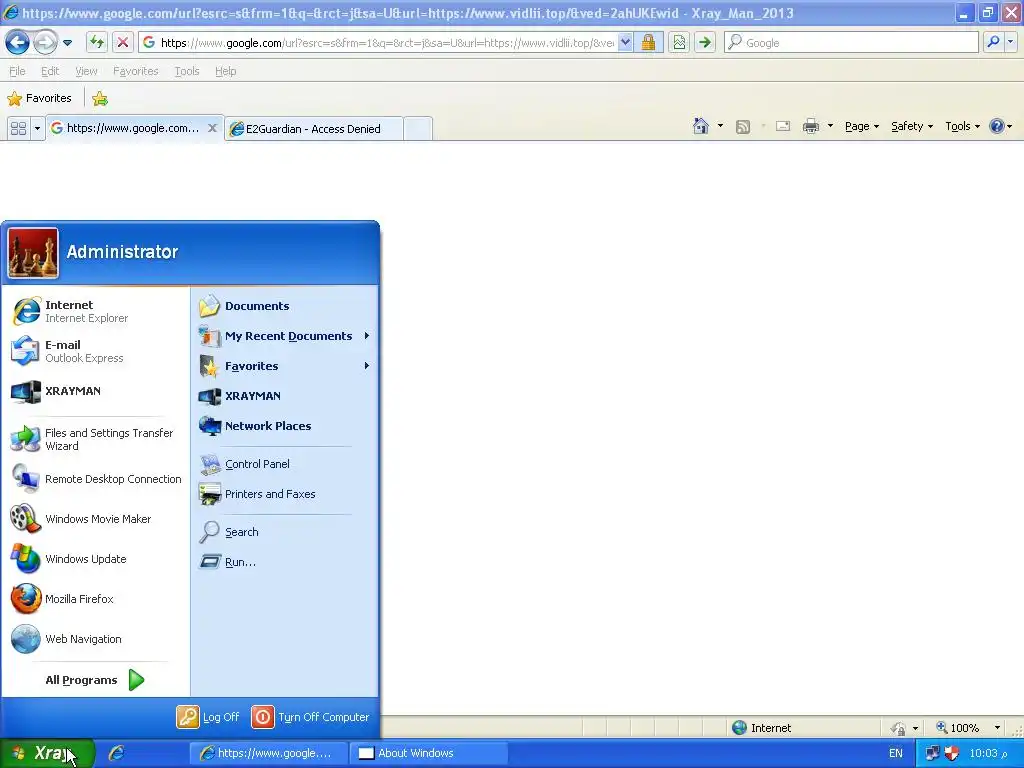Click the security lock icon in address bar
1024x768 pixels.
click(x=648, y=42)
